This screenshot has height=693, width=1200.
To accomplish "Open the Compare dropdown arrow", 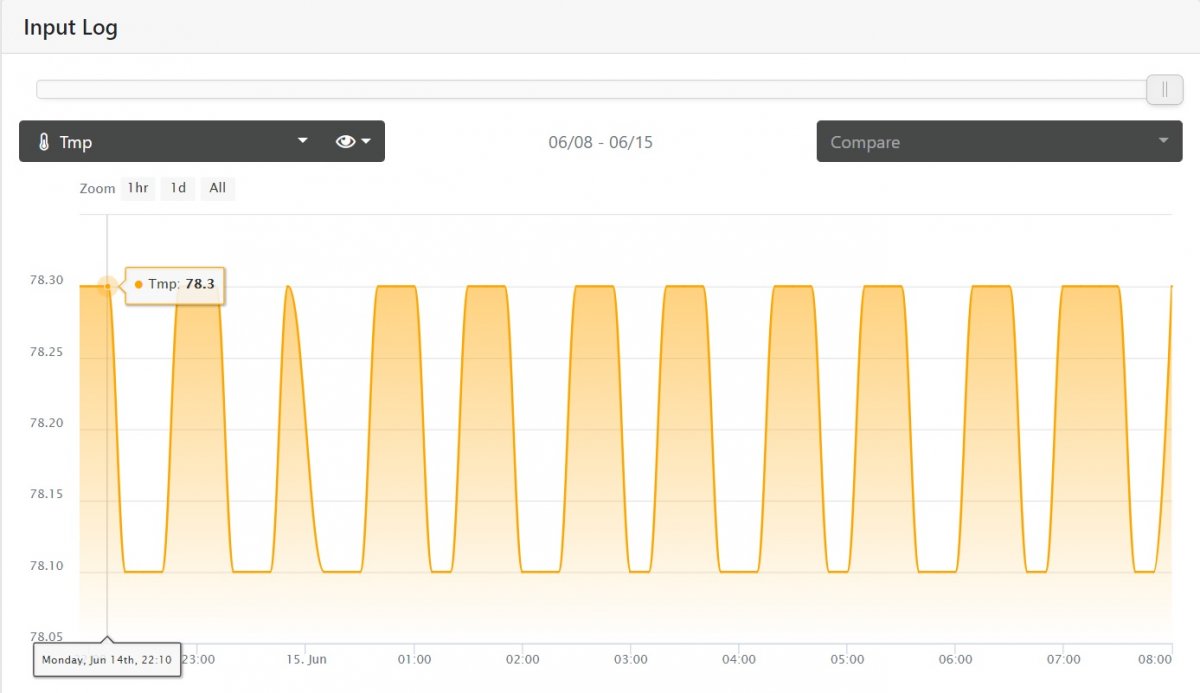I will (1163, 141).
